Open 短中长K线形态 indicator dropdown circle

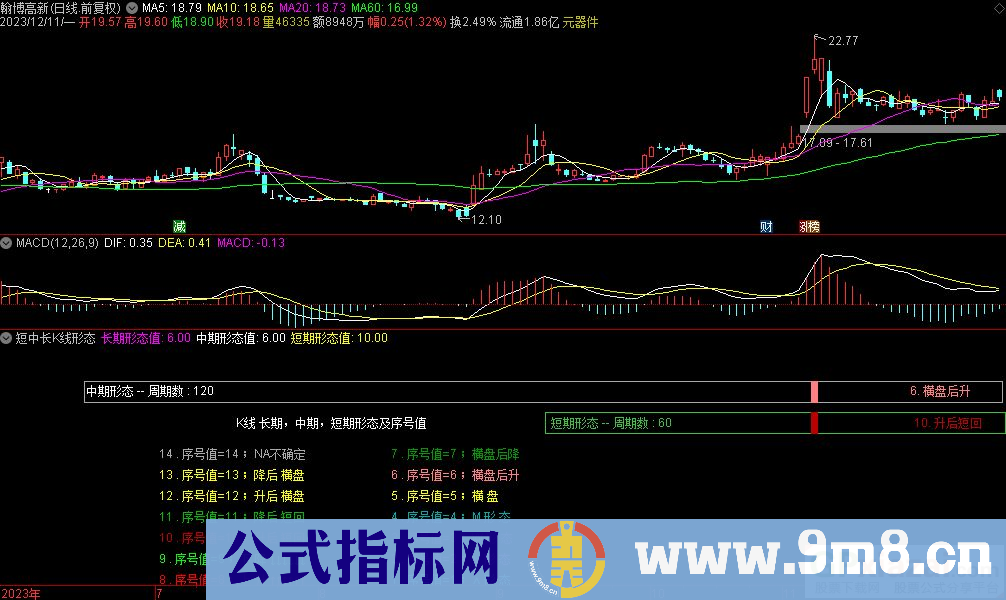coord(6,338)
